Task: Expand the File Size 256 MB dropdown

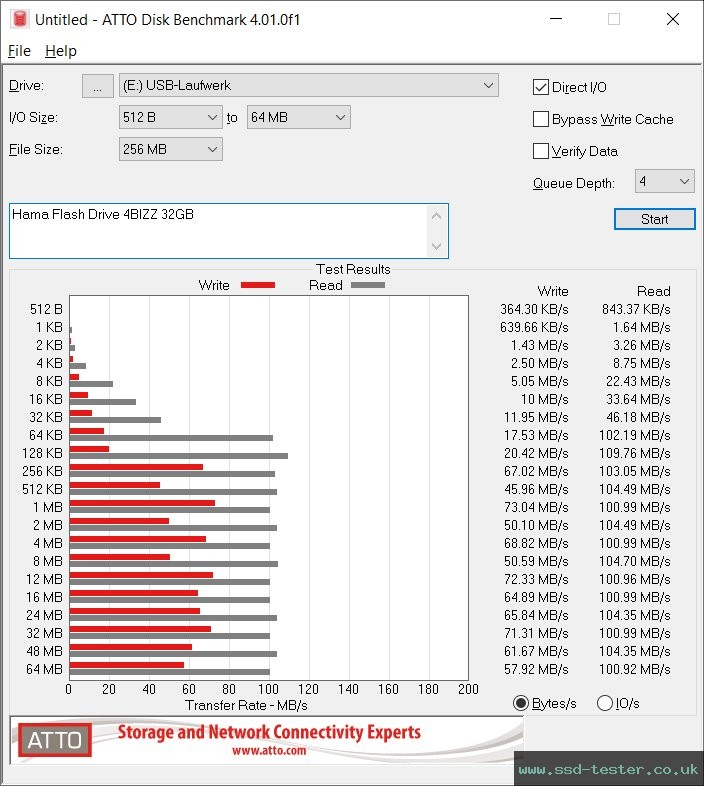Action: pyautogui.click(x=170, y=149)
